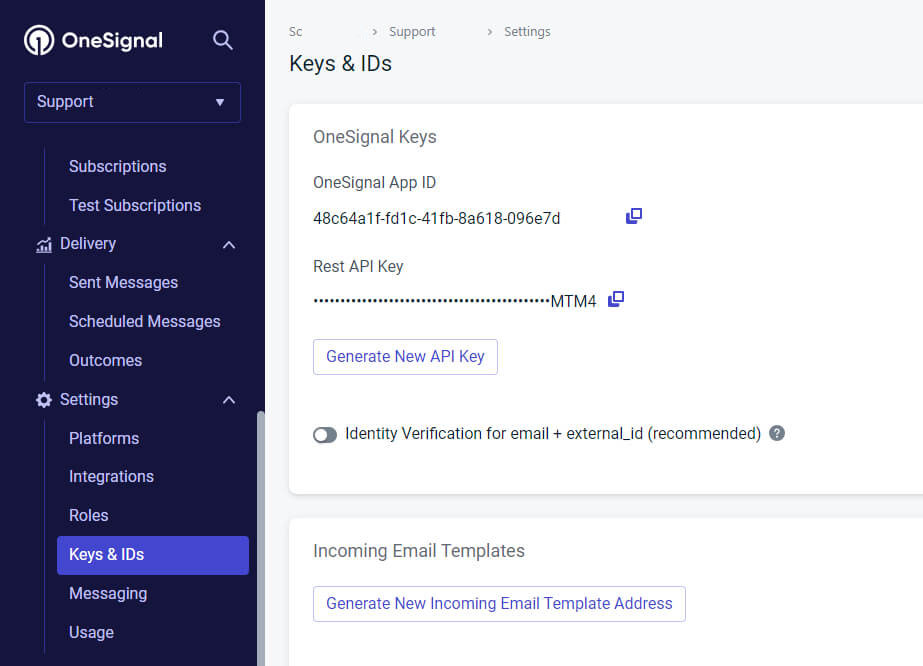Click the Delivery section label
This screenshot has width=923, height=666.
click(88, 244)
